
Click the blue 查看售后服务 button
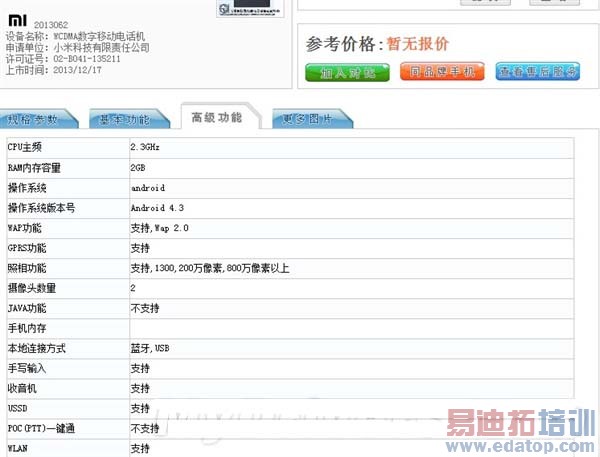538,72
